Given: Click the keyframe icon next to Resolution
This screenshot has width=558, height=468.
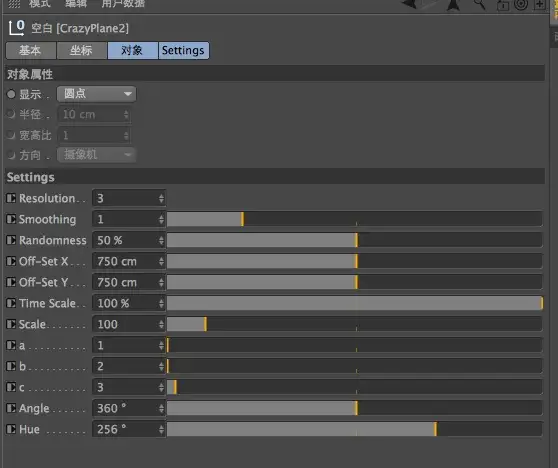Looking at the screenshot, I should [11, 198].
